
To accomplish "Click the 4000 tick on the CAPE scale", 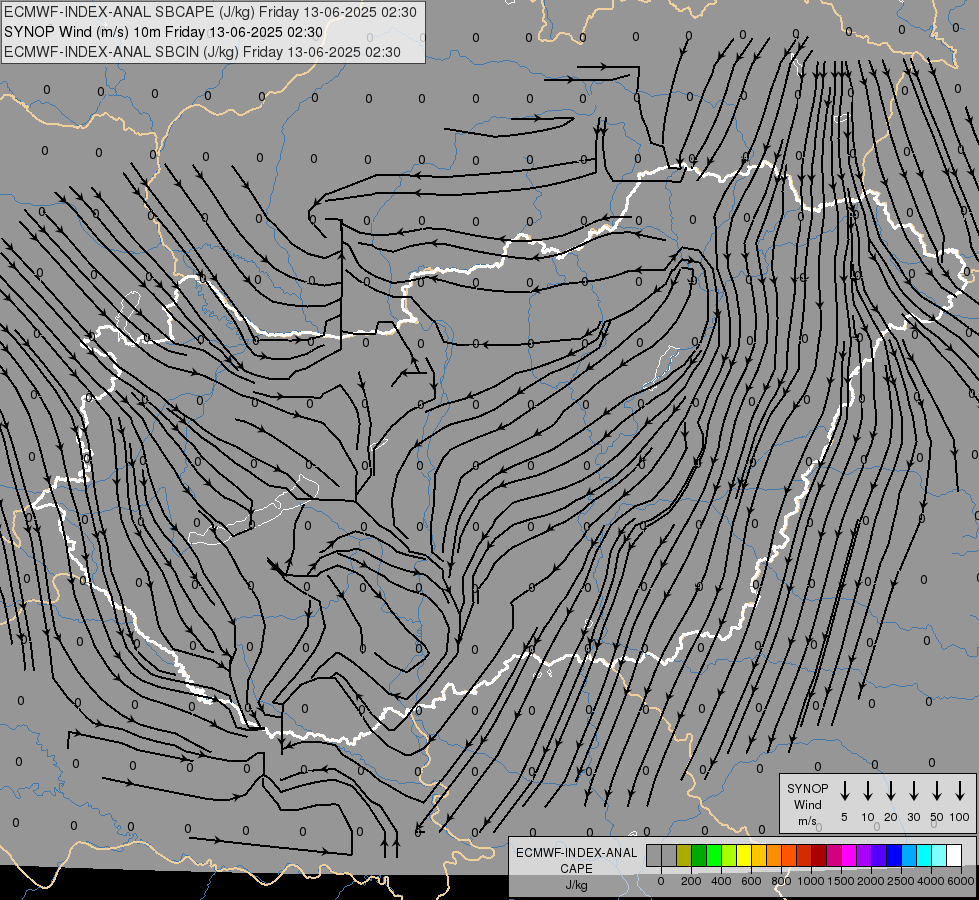I will (931, 881).
